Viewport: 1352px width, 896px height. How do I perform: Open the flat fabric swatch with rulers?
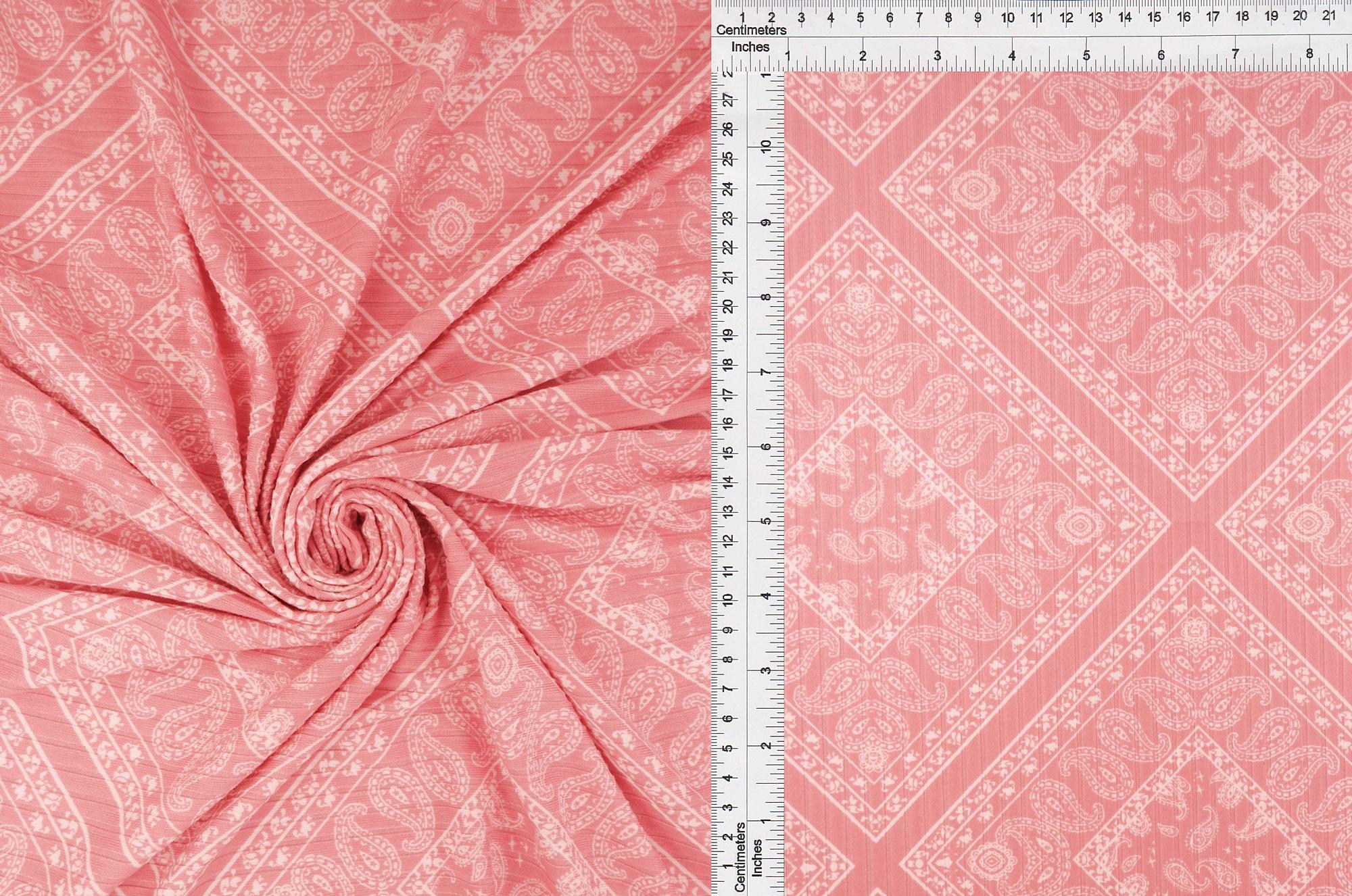point(1032,448)
